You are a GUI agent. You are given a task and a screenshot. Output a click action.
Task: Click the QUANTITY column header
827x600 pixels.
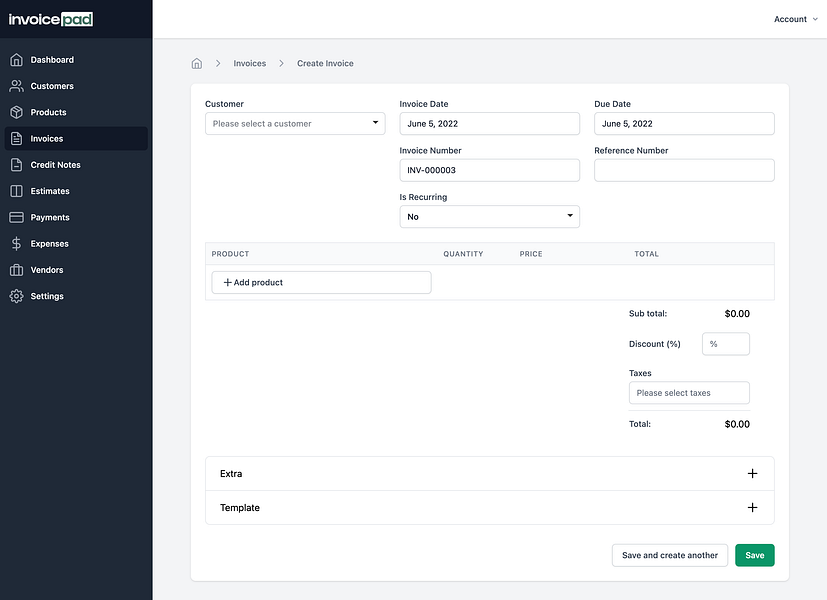pyautogui.click(x=463, y=254)
